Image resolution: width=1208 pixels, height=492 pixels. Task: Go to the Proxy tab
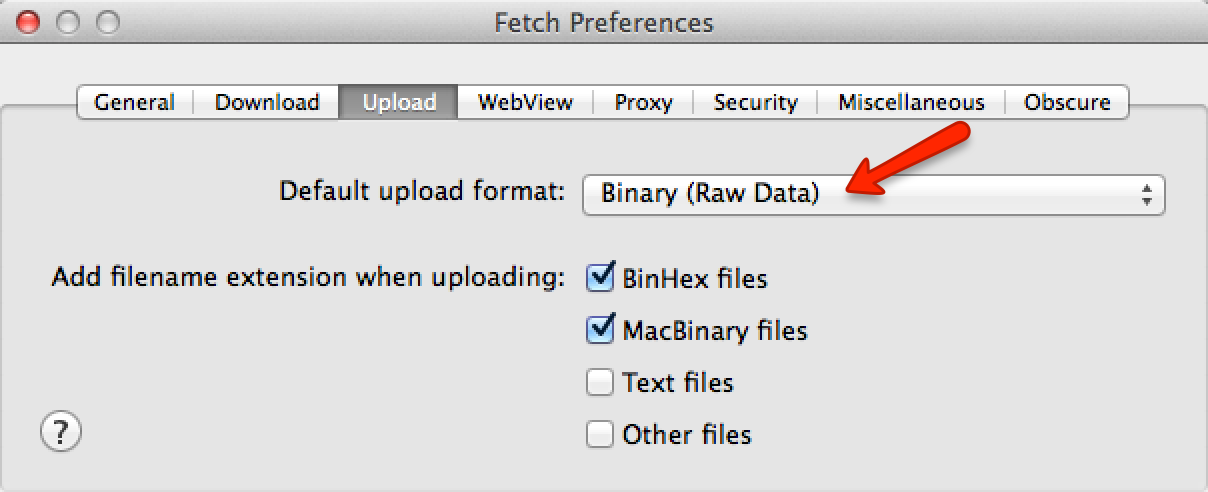point(643,102)
